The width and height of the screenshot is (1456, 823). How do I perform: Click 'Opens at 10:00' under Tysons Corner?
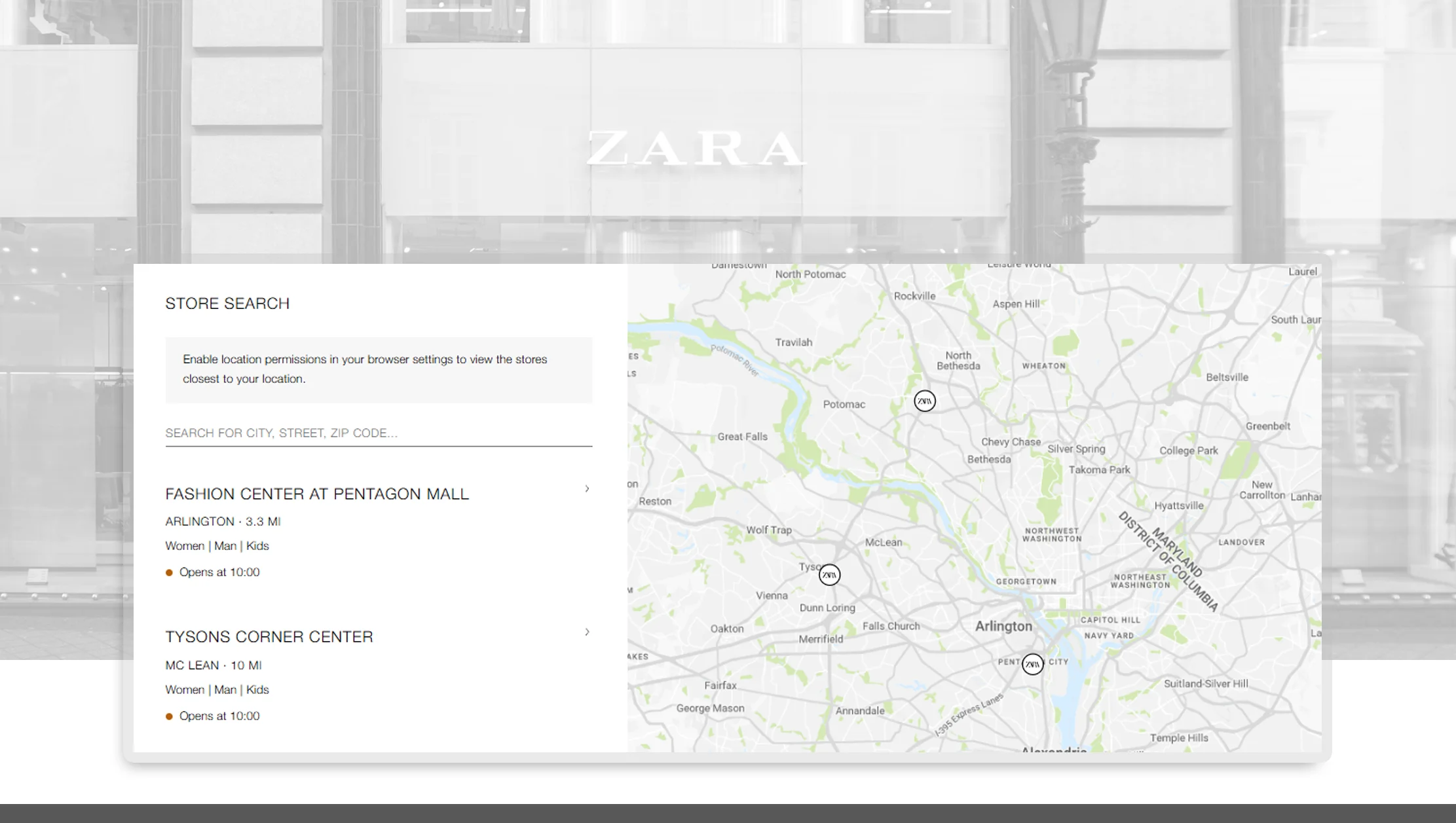219,716
